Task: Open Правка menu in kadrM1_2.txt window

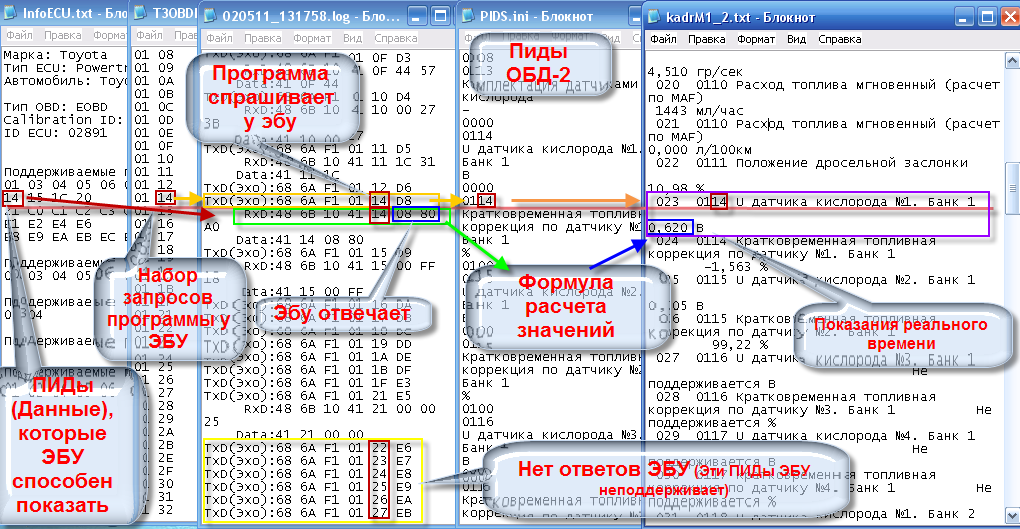Action: click(707, 40)
